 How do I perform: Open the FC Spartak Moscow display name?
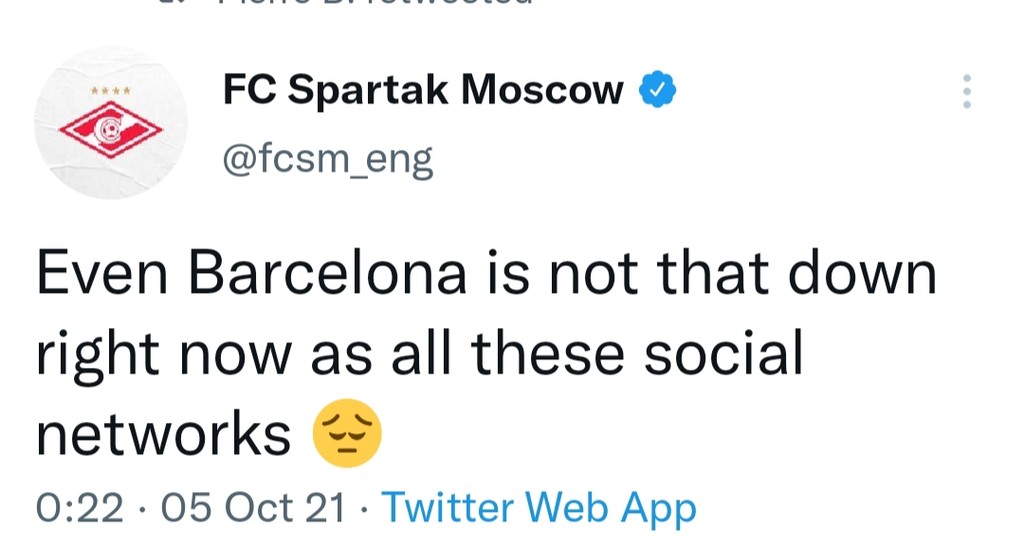422,91
